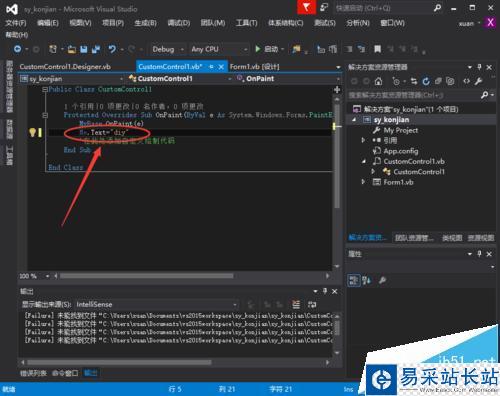
Task: Toggle pin on CustomControl1.vb tab
Action: (211, 67)
